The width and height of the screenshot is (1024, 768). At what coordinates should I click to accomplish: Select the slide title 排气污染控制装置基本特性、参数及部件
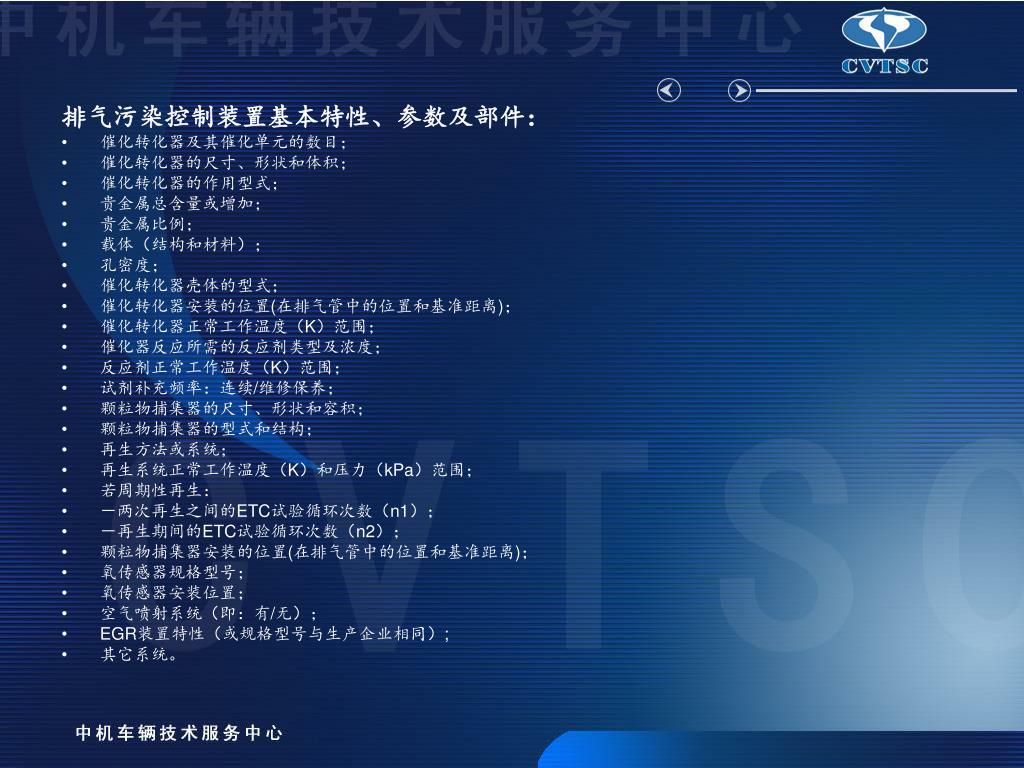pos(299,117)
